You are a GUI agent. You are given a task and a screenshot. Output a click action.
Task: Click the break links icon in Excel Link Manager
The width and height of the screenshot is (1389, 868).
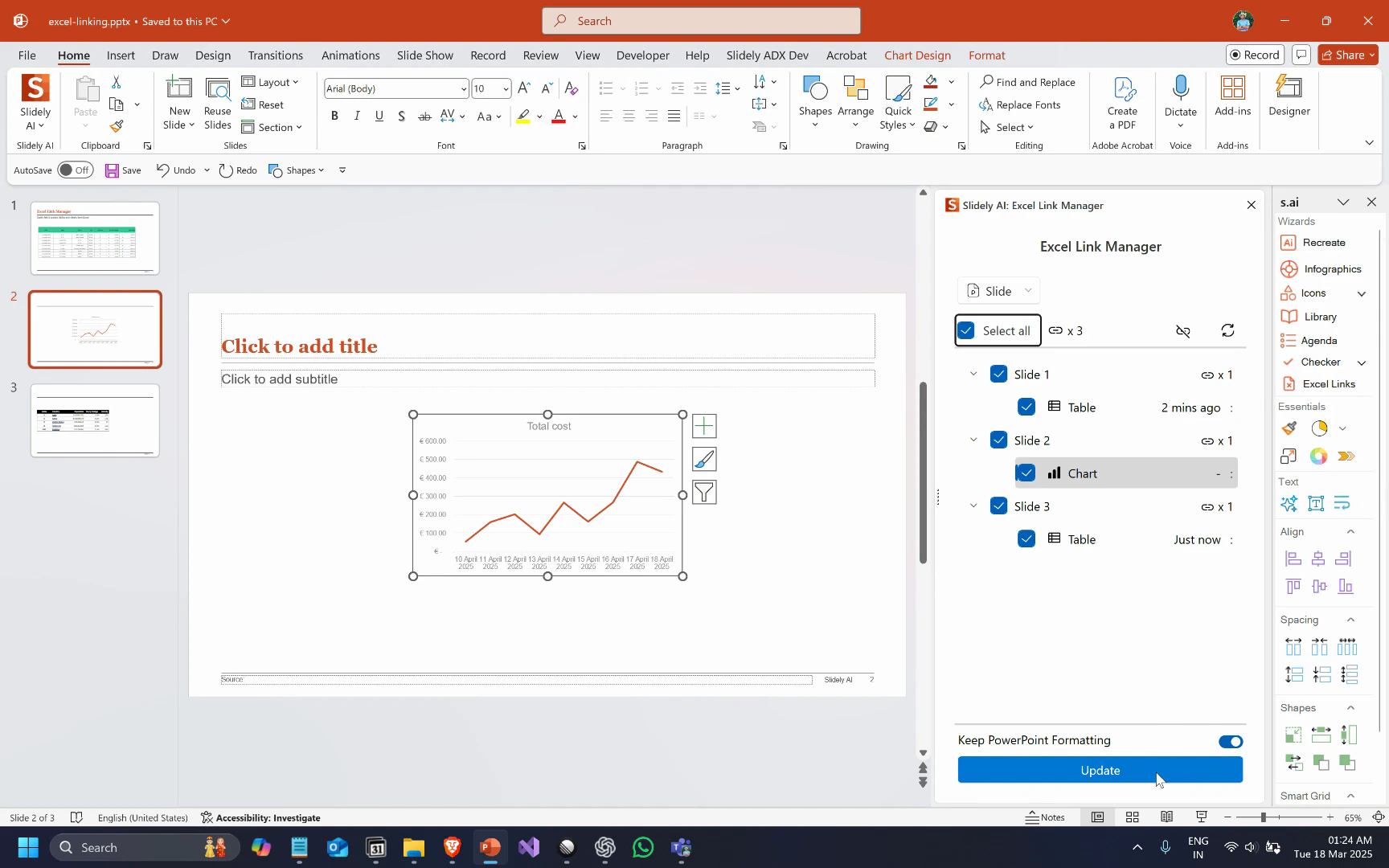click(x=1182, y=331)
